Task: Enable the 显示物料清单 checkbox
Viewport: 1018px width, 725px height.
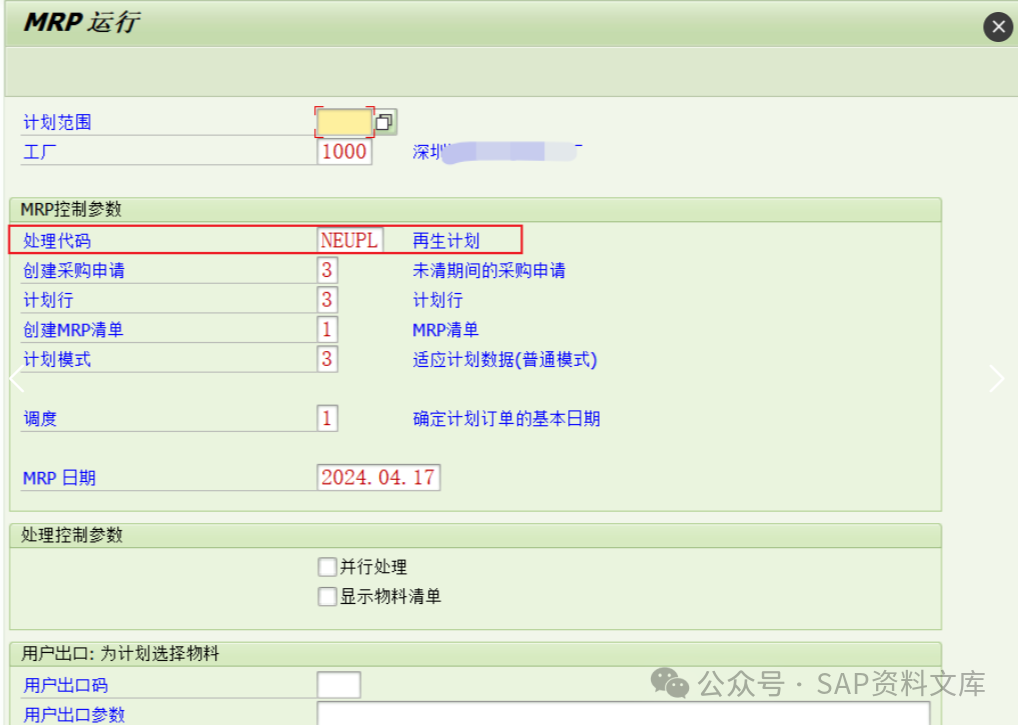Action: pos(327,596)
